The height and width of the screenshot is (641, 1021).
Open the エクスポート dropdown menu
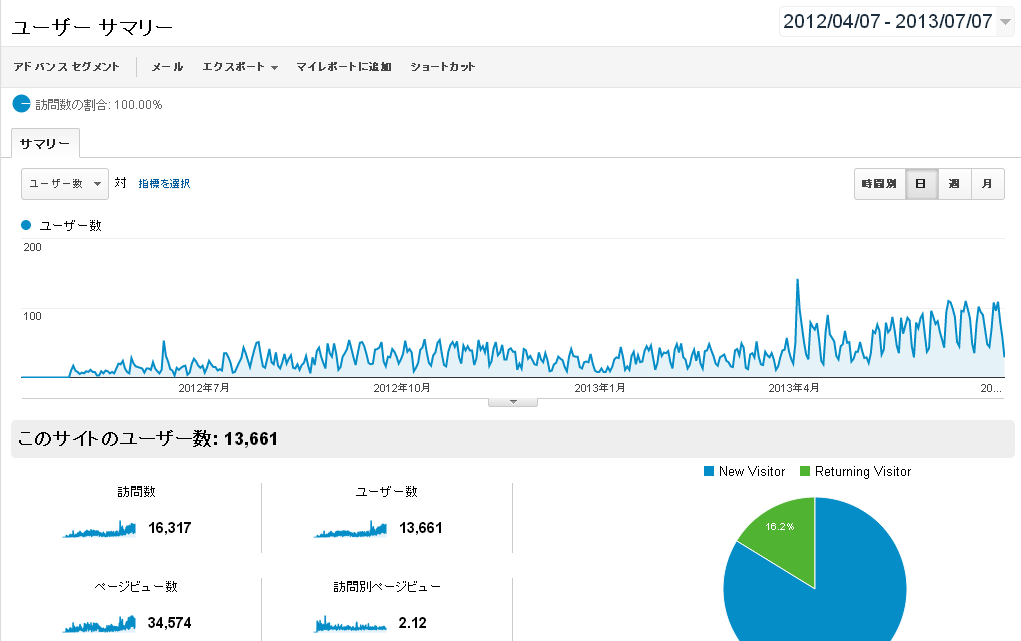point(240,66)
